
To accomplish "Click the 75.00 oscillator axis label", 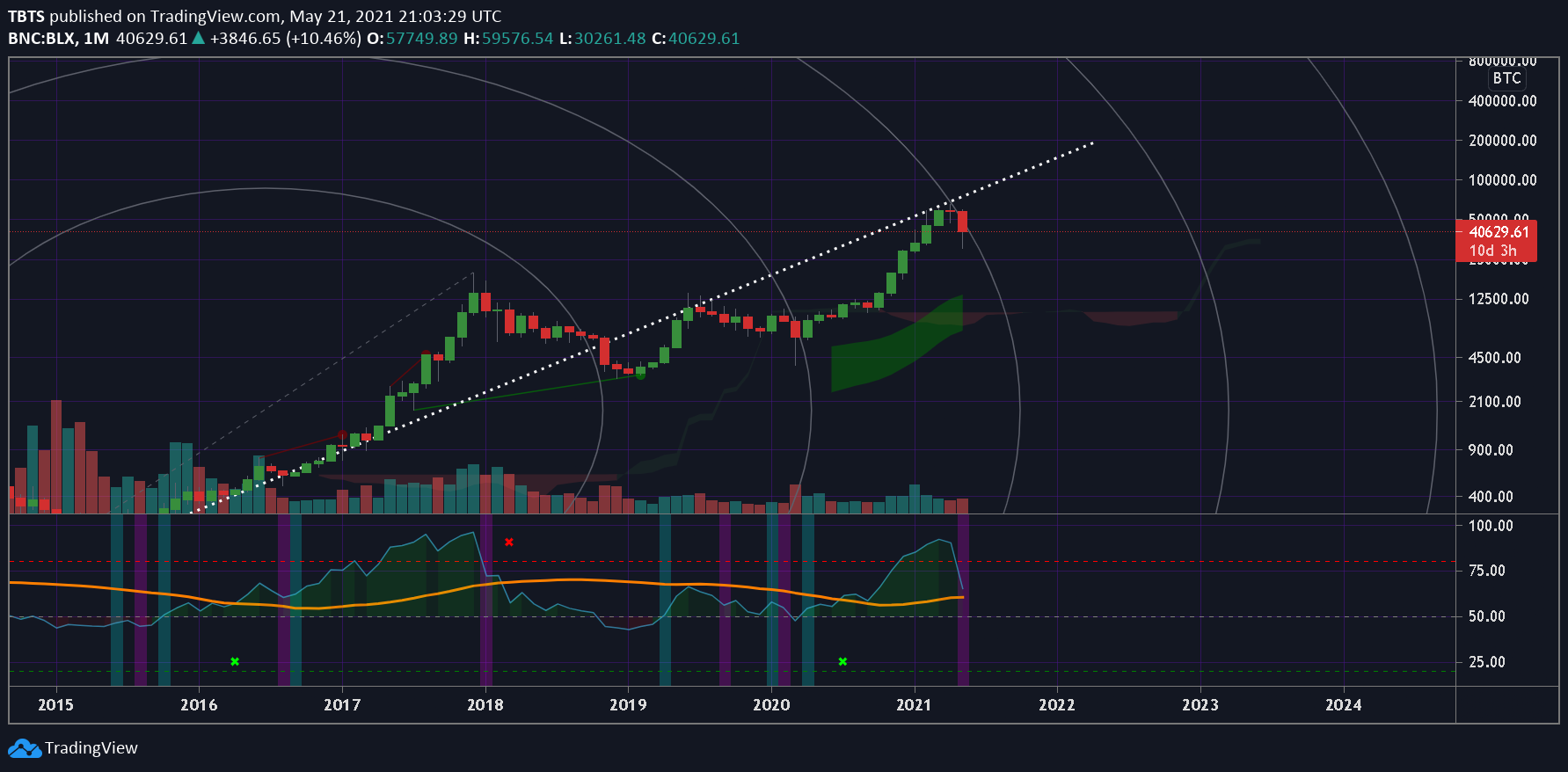I will coord(1487,571).
